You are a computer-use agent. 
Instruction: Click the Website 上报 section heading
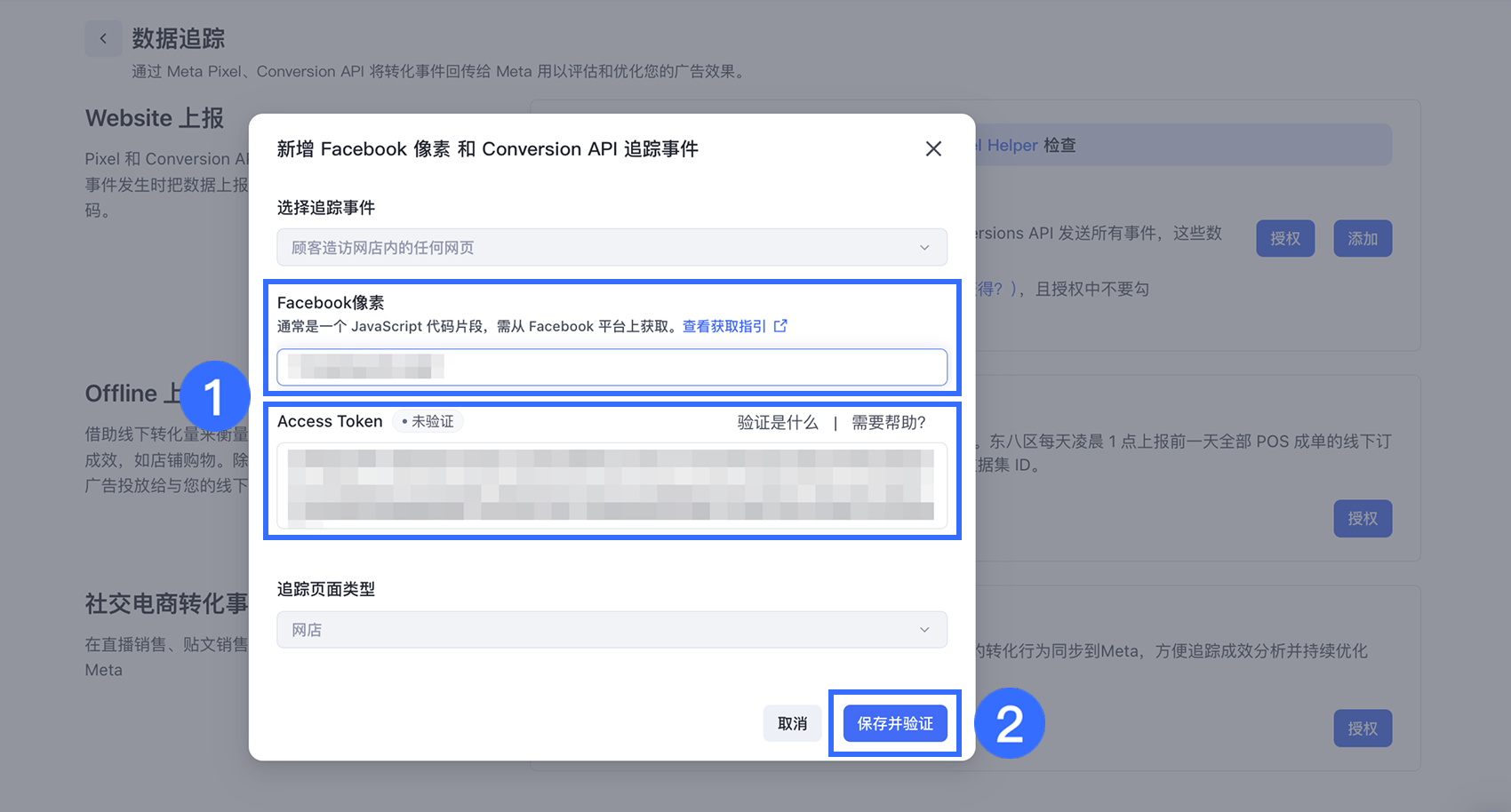[x=155, y=118]
